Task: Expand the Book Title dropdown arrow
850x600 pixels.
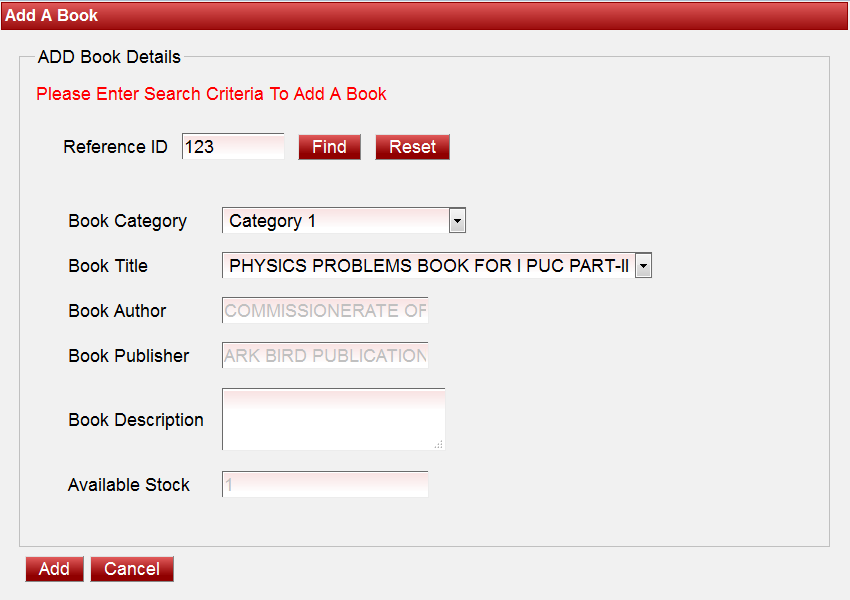Action: click(x=643, y=266)
